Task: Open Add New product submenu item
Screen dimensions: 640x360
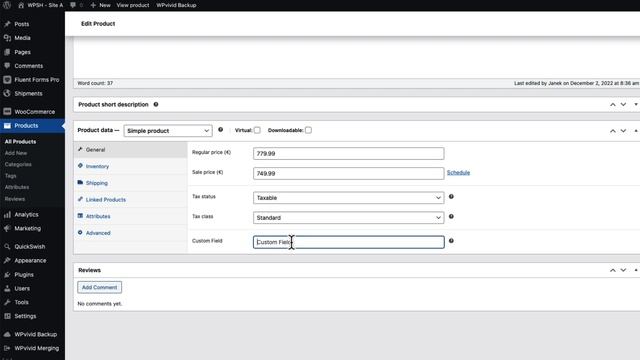Action: click(x=16, y=153)
